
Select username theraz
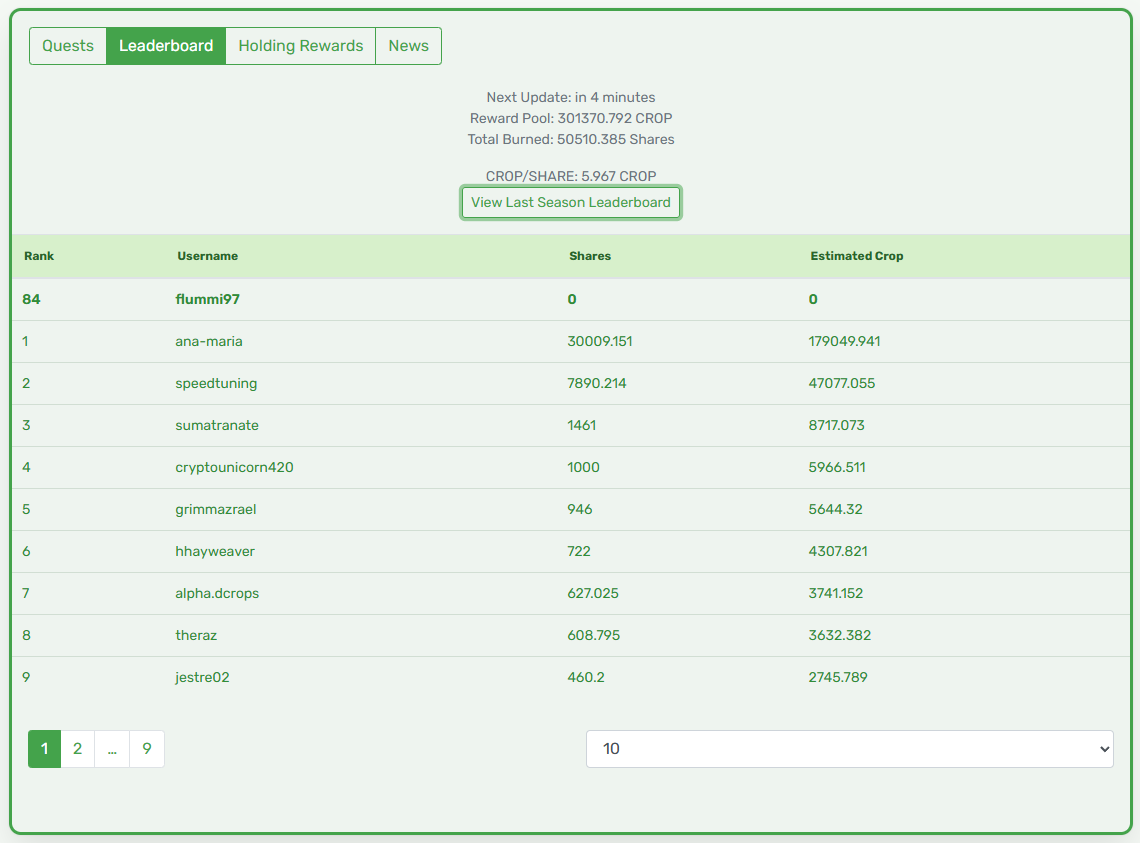(196, 635)
